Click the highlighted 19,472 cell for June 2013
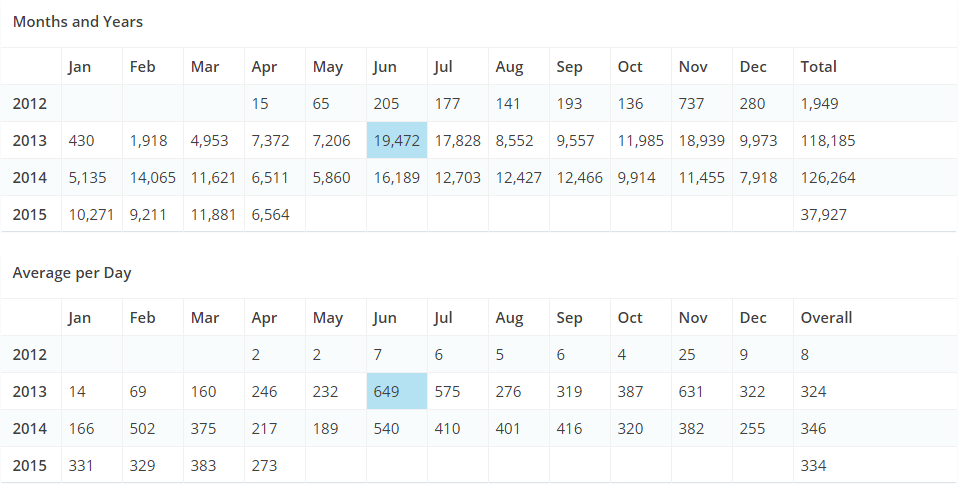The height and width of the screenshot is (484, 958). (397, 141)
